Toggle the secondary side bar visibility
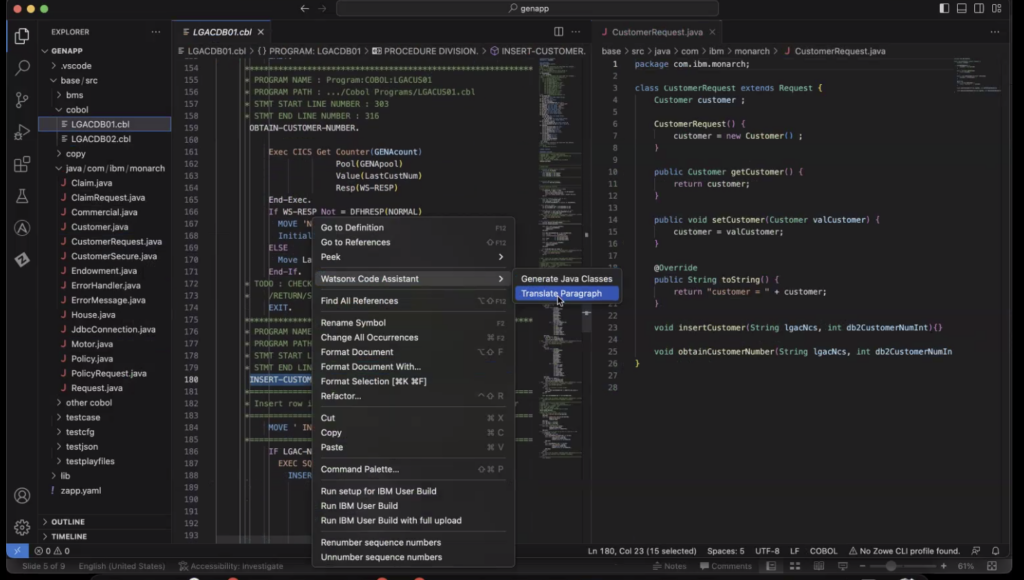The height and width of the screenshot is (580, 1024). 977,8
